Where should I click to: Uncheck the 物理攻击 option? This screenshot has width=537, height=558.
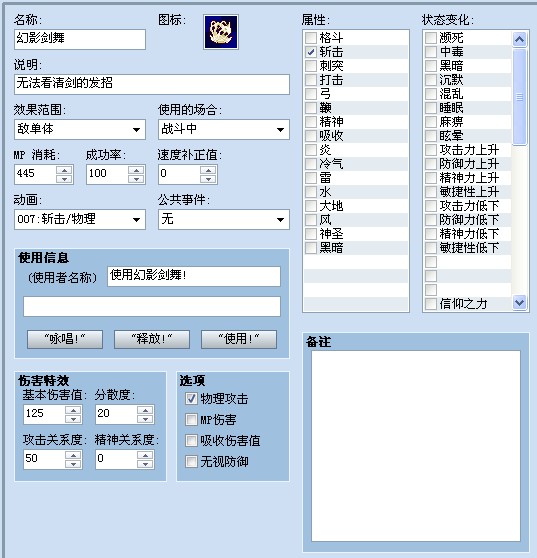[x=191, y=399]
